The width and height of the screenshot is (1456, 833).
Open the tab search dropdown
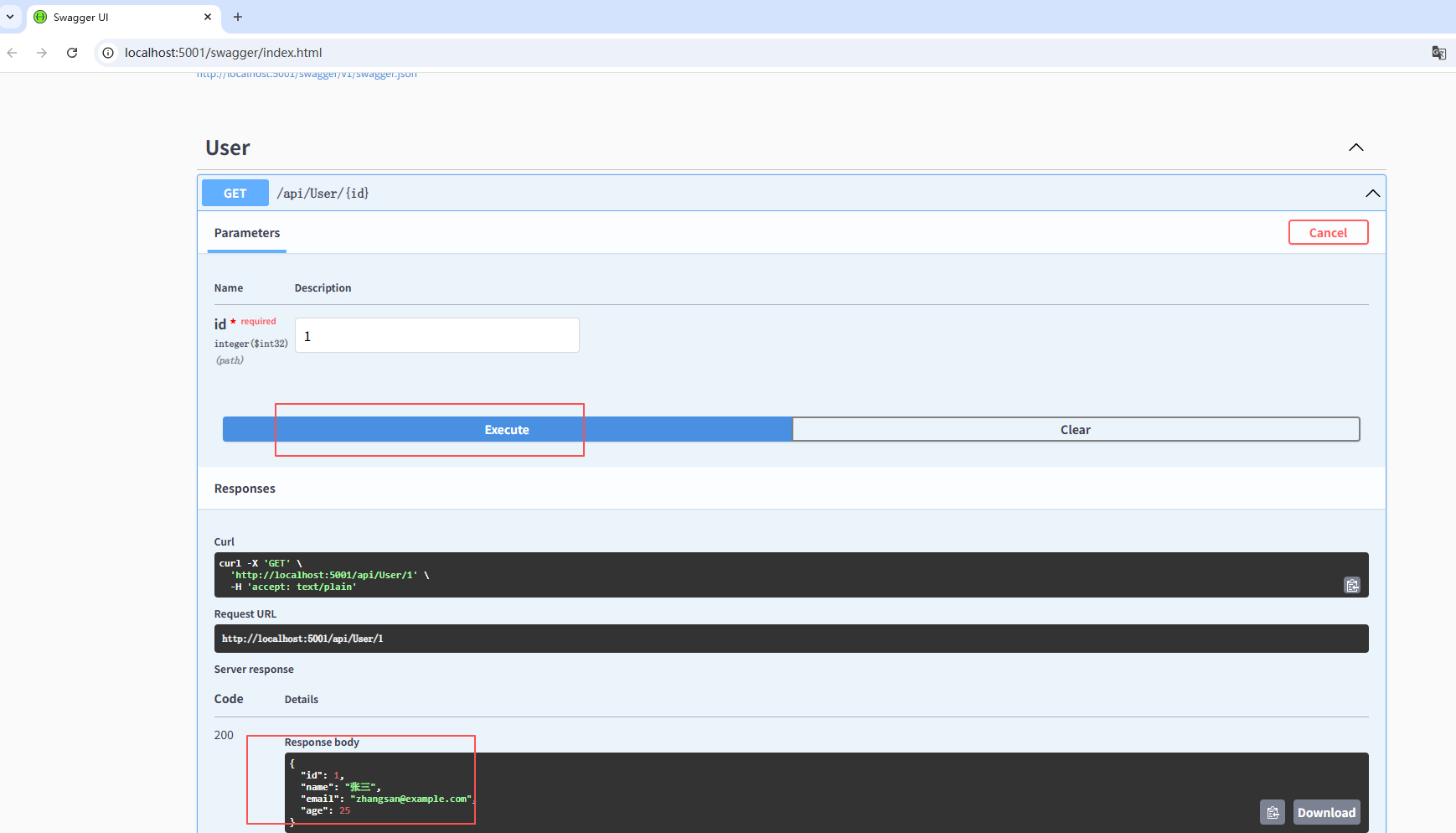(x=10, y=17)
